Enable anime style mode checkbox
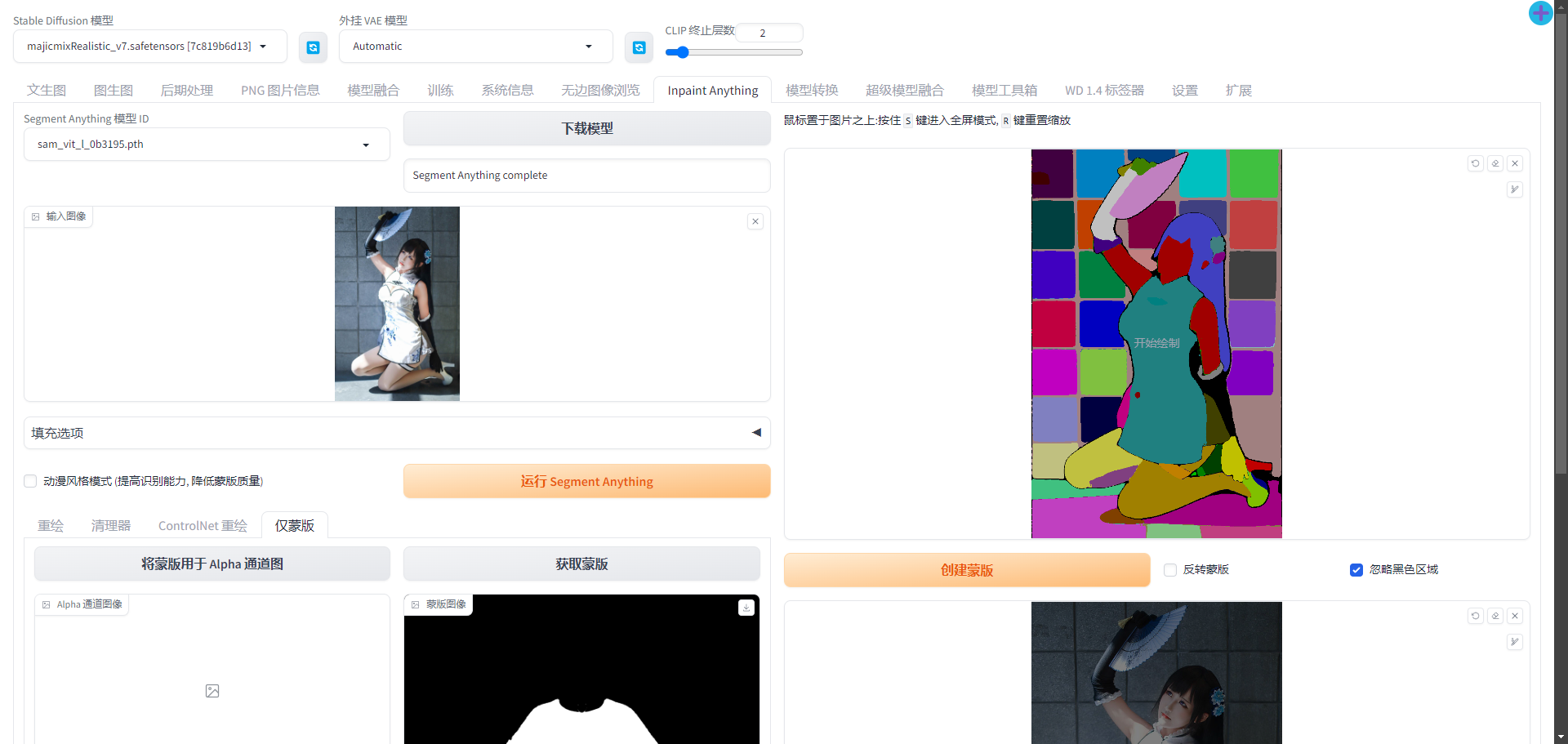This screenshot has width=1568, height=744. (30, 481)
